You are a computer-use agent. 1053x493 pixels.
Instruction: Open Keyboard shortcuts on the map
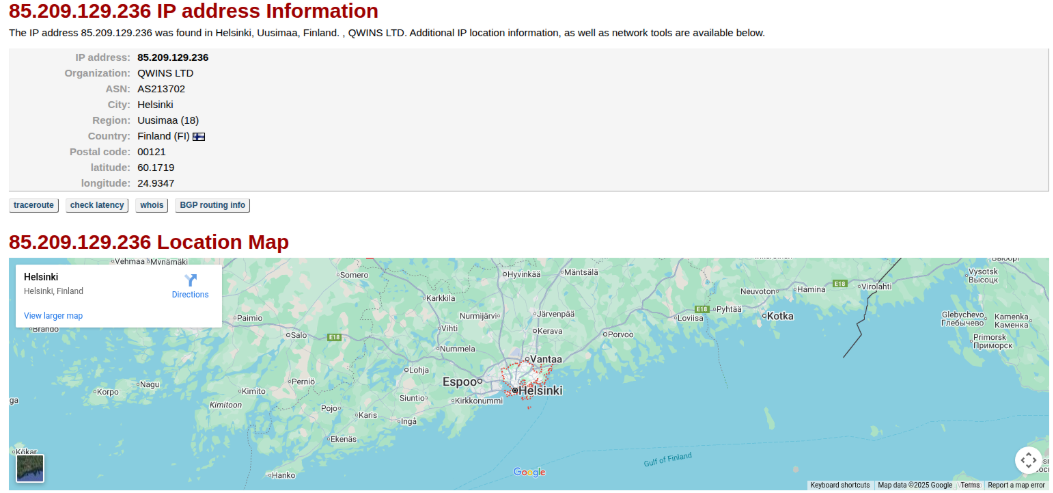(x=839, y=485)
